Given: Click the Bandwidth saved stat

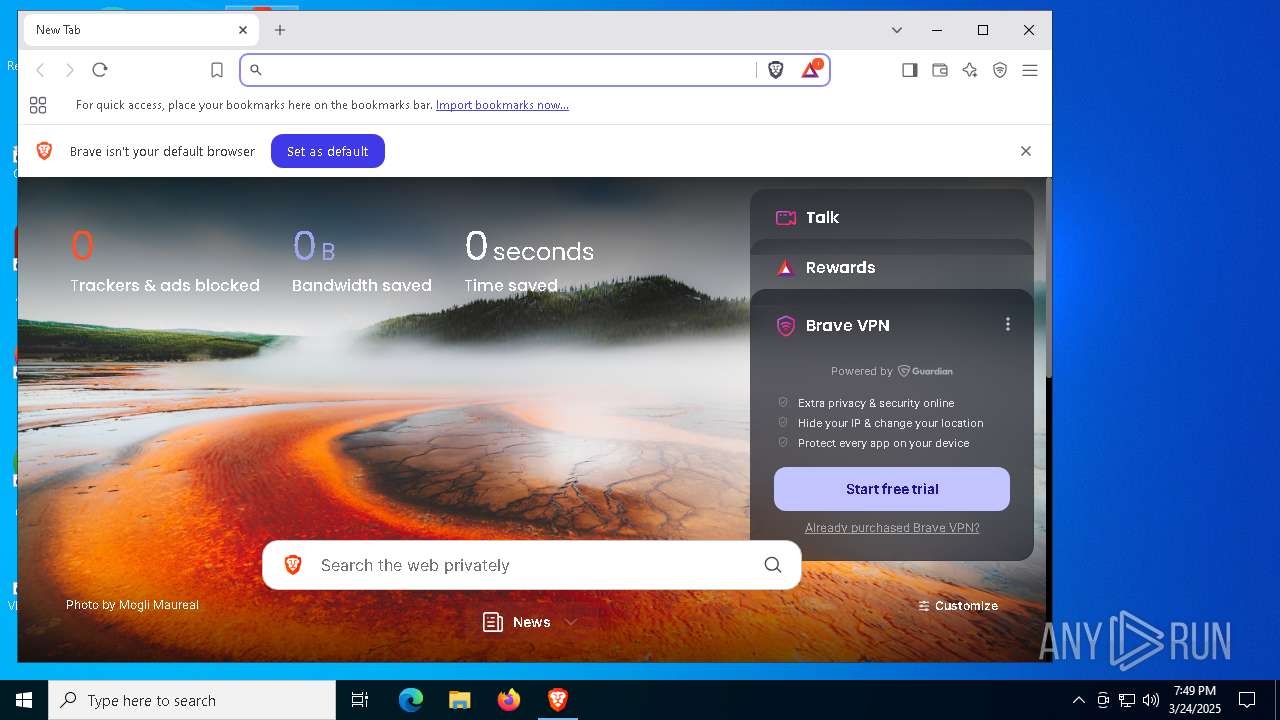Looking at the screenshot, I should [x=361, y=261].
